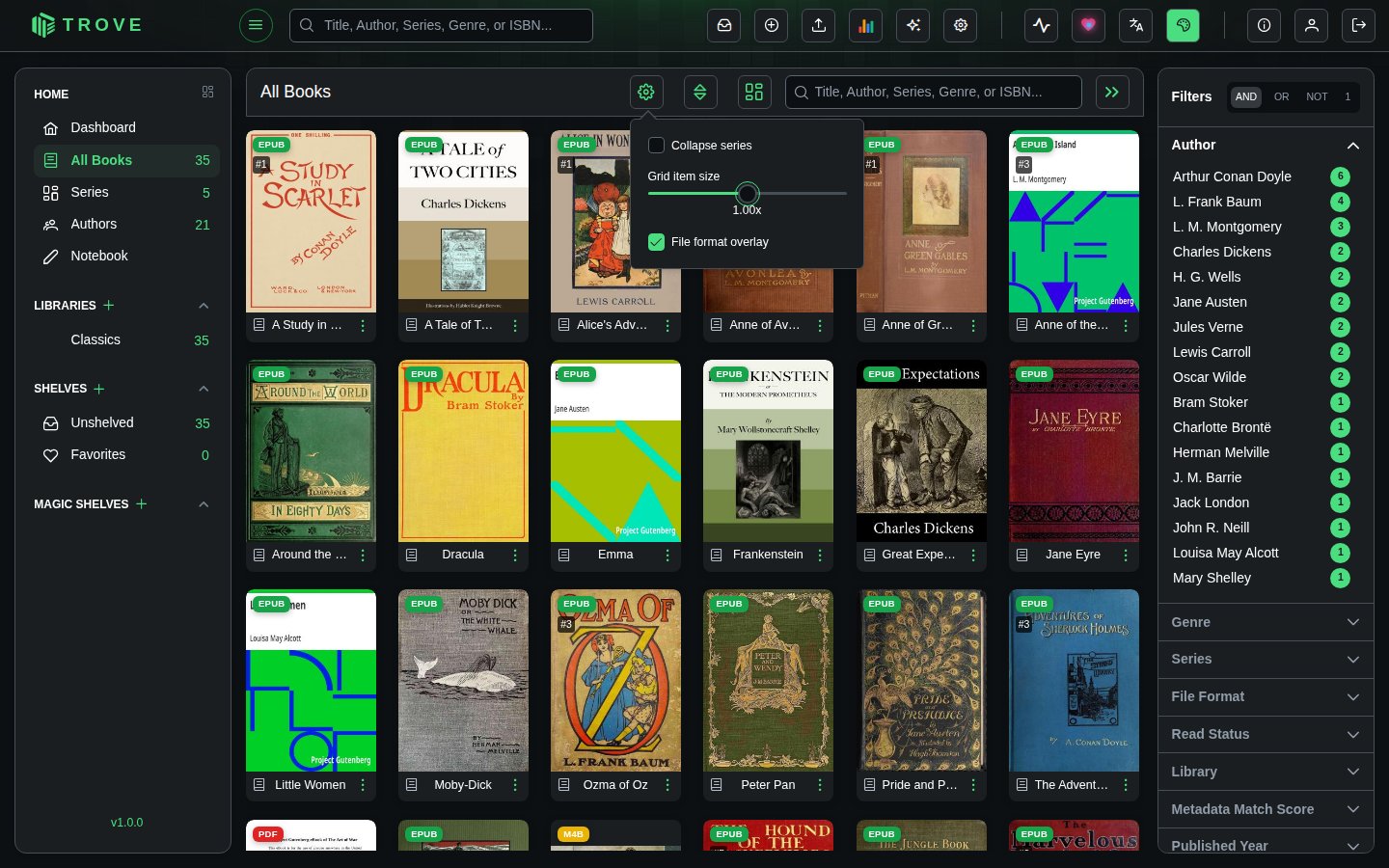This screenshot has width=1389, height=868.
Task: Open the app settings gear in top bar
Action: pos(961,25)
